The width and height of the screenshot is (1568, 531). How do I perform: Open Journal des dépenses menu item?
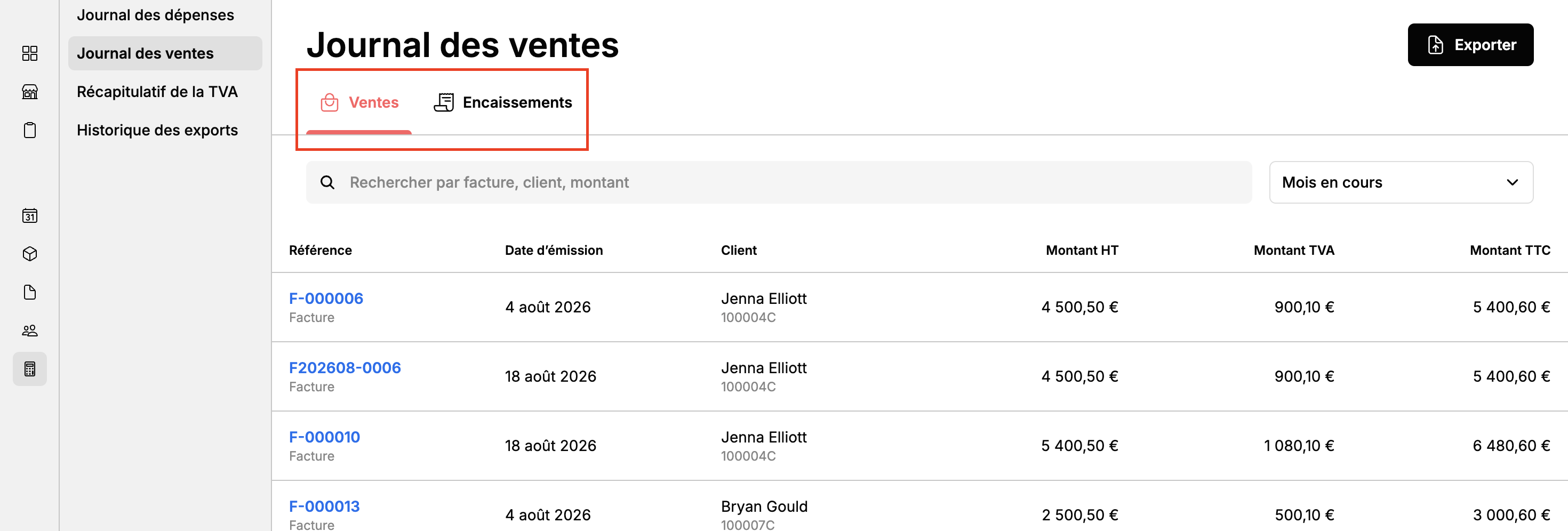[155, 14]
